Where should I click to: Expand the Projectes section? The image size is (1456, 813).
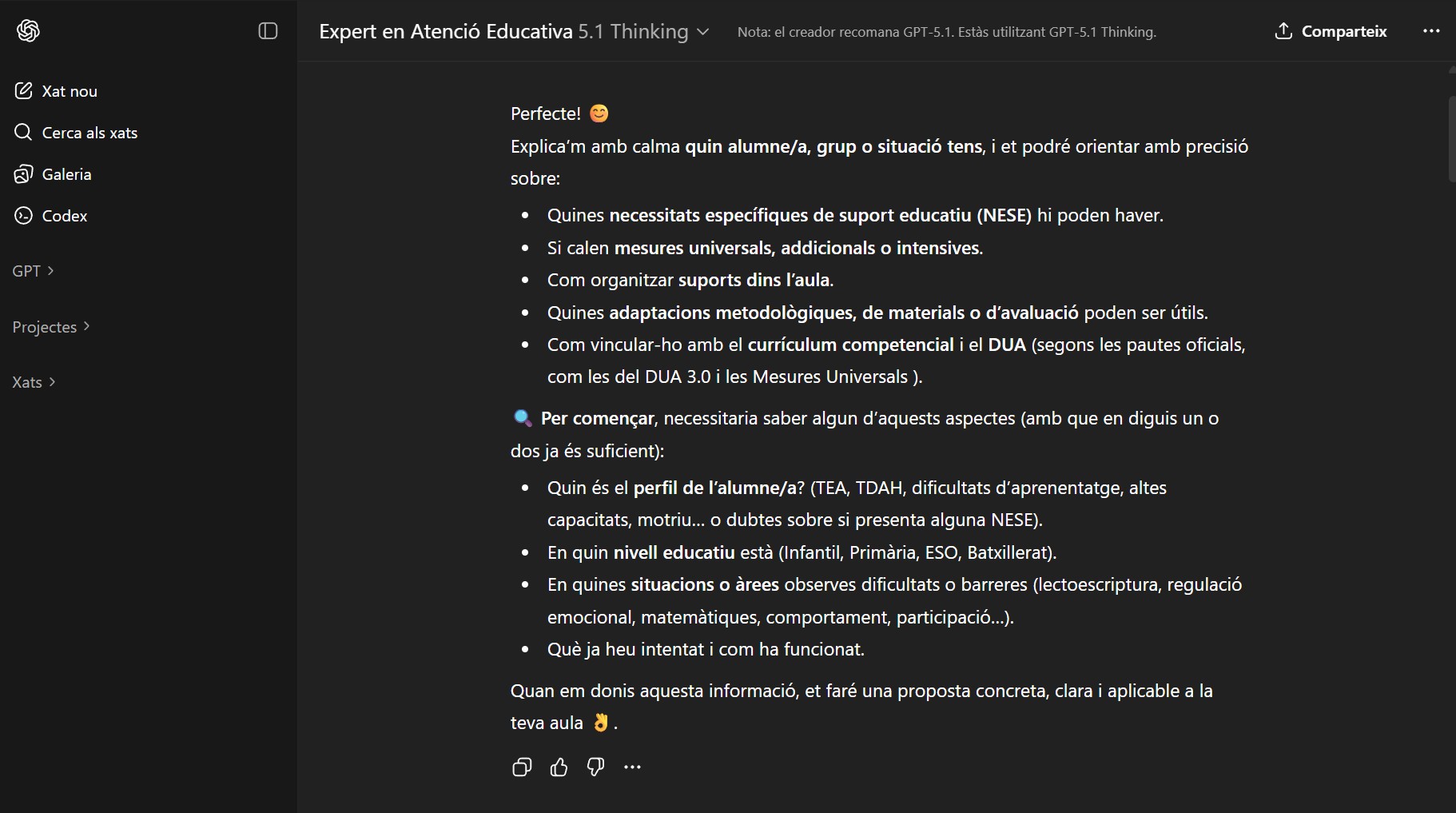(x=51, y=326)
